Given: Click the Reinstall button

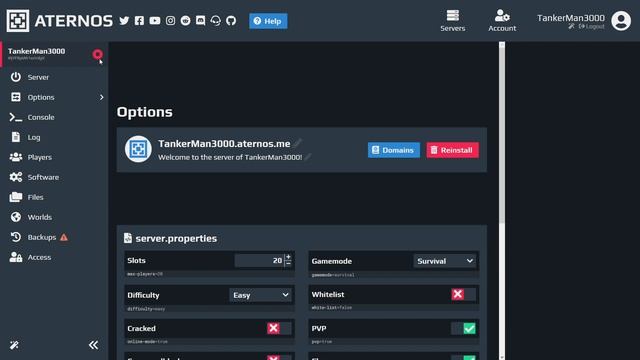Looking at the screenshot, I should 452,150.
